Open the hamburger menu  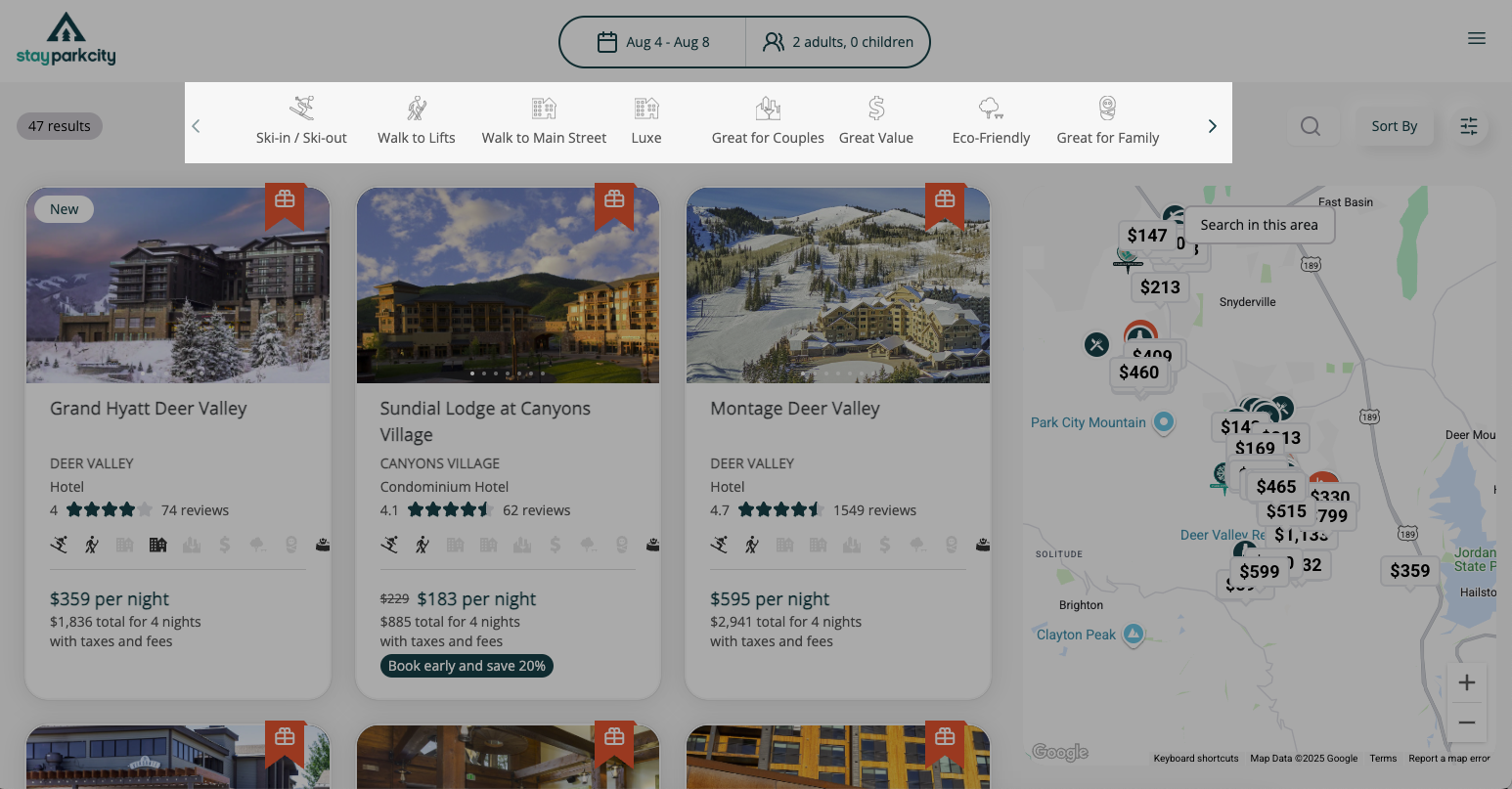[1476, 38]
